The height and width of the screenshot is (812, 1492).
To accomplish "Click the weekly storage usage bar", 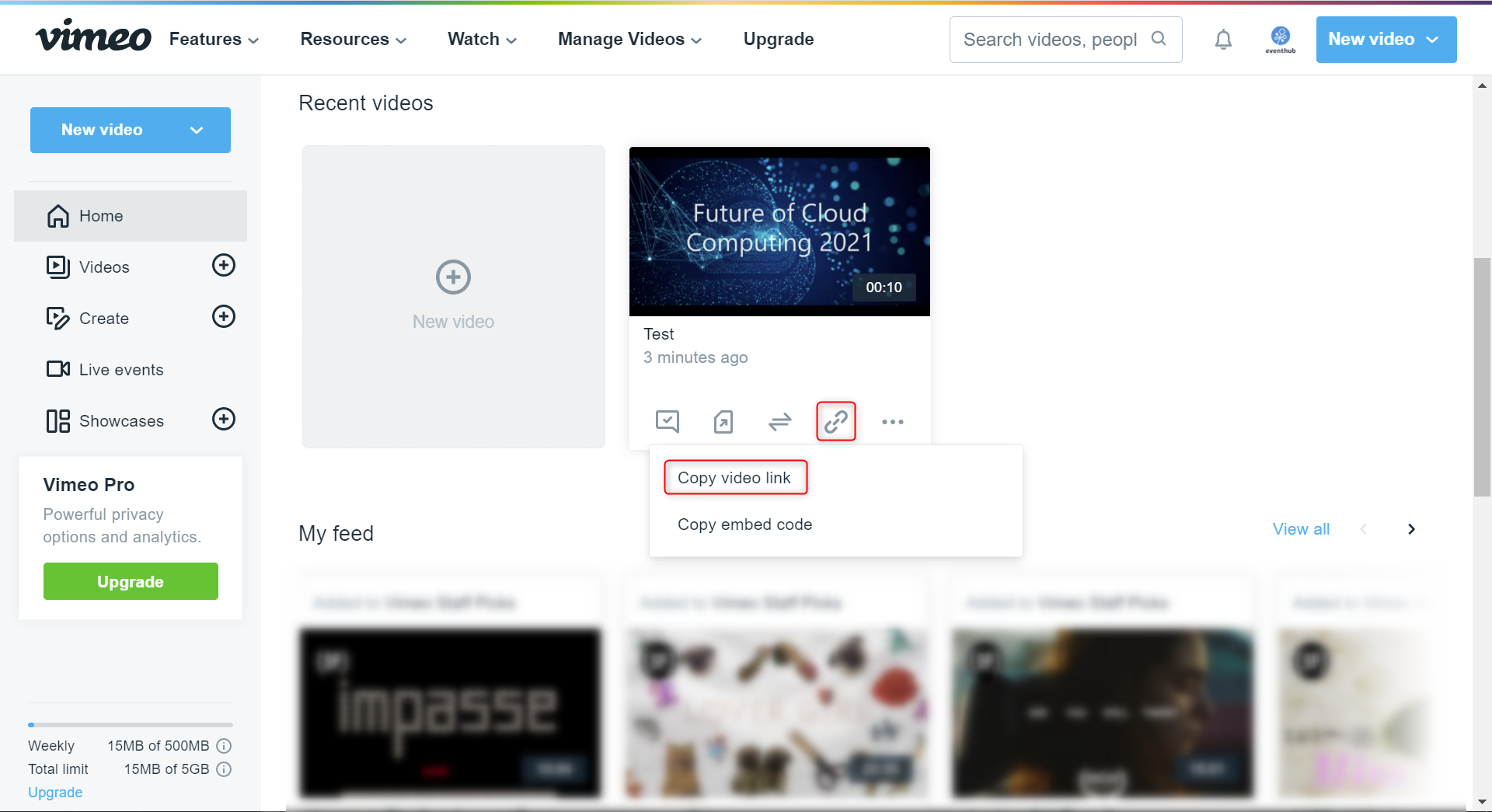I will tap(131, 725).
